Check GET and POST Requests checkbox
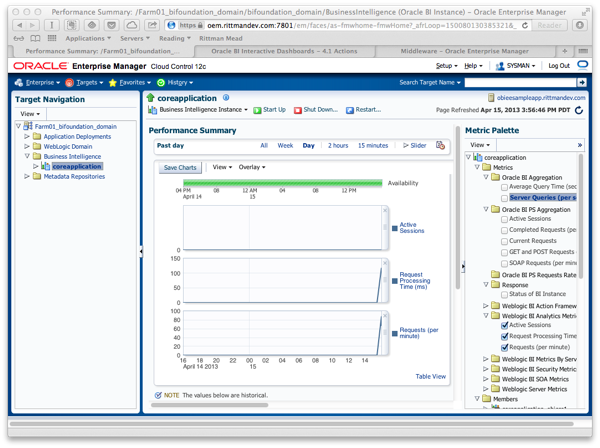The image size is (600, 448). click(504, 253)
